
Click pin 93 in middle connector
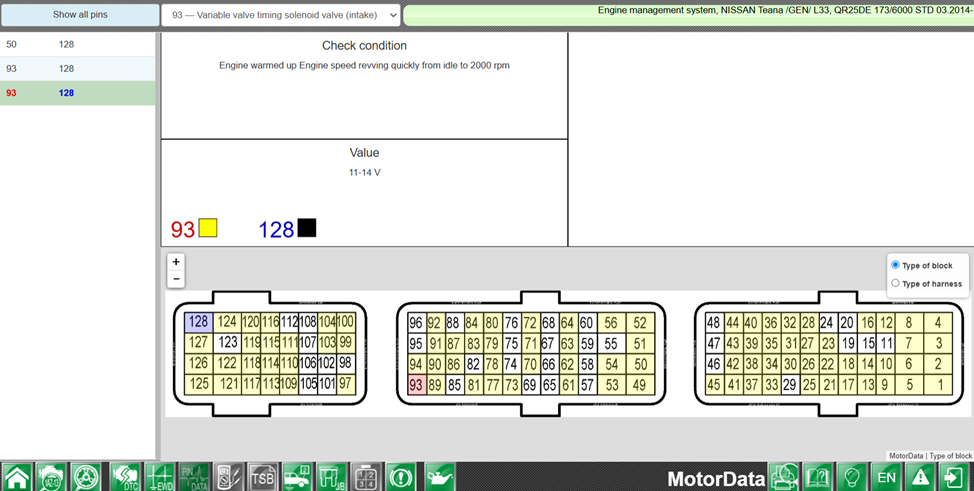click(x=416, y=385)
